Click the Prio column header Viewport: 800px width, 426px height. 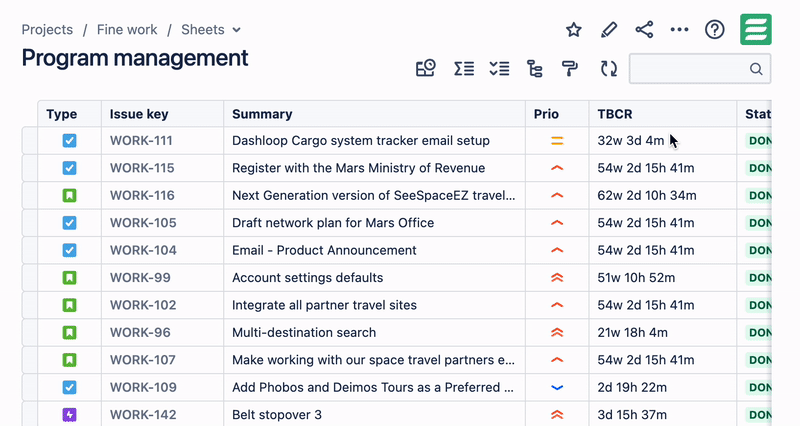coord(557,114)
